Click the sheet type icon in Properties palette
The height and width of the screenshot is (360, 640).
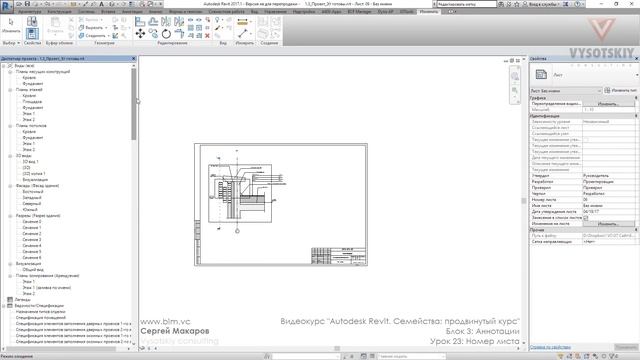[x=541, y=74]
